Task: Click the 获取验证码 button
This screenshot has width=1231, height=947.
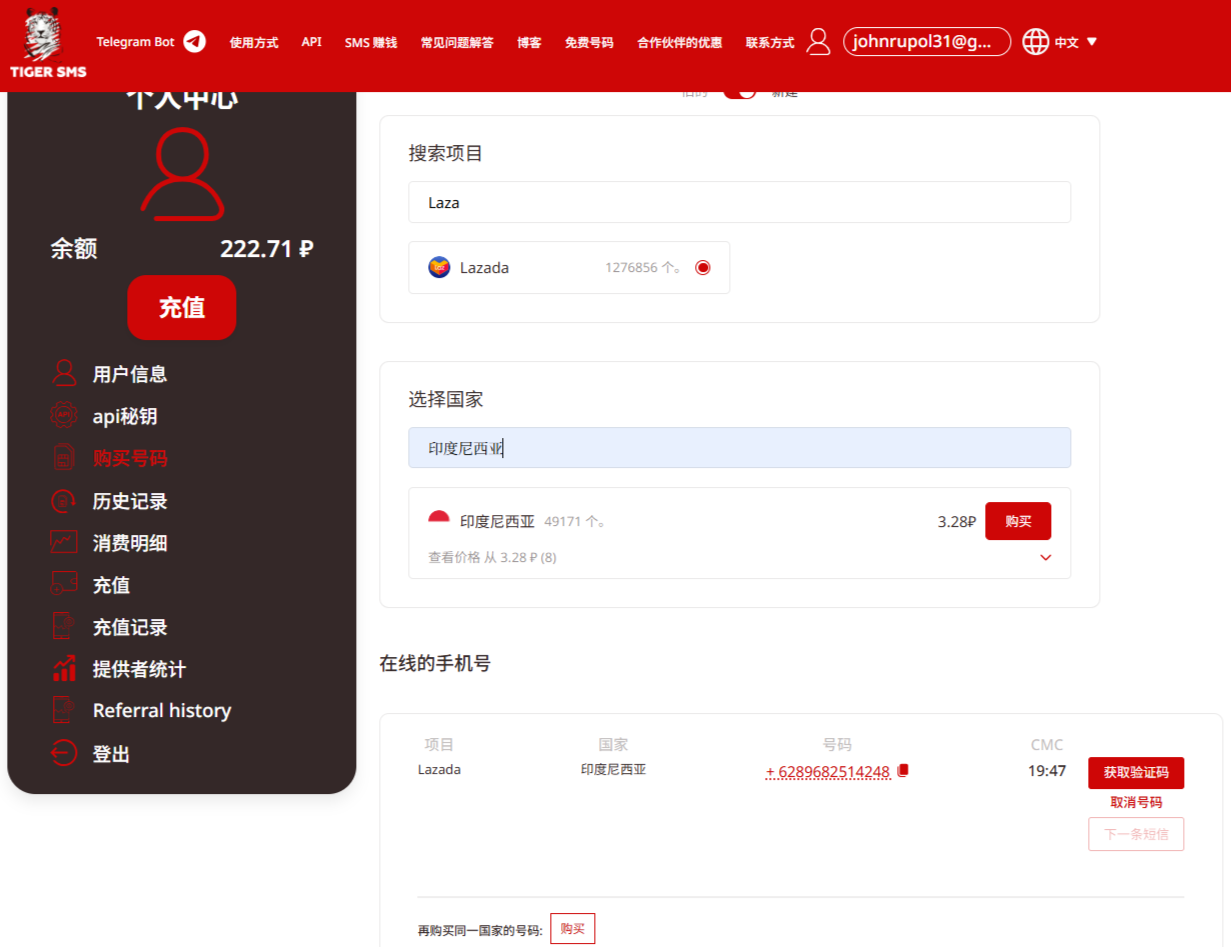Action: pos(1136,773)
